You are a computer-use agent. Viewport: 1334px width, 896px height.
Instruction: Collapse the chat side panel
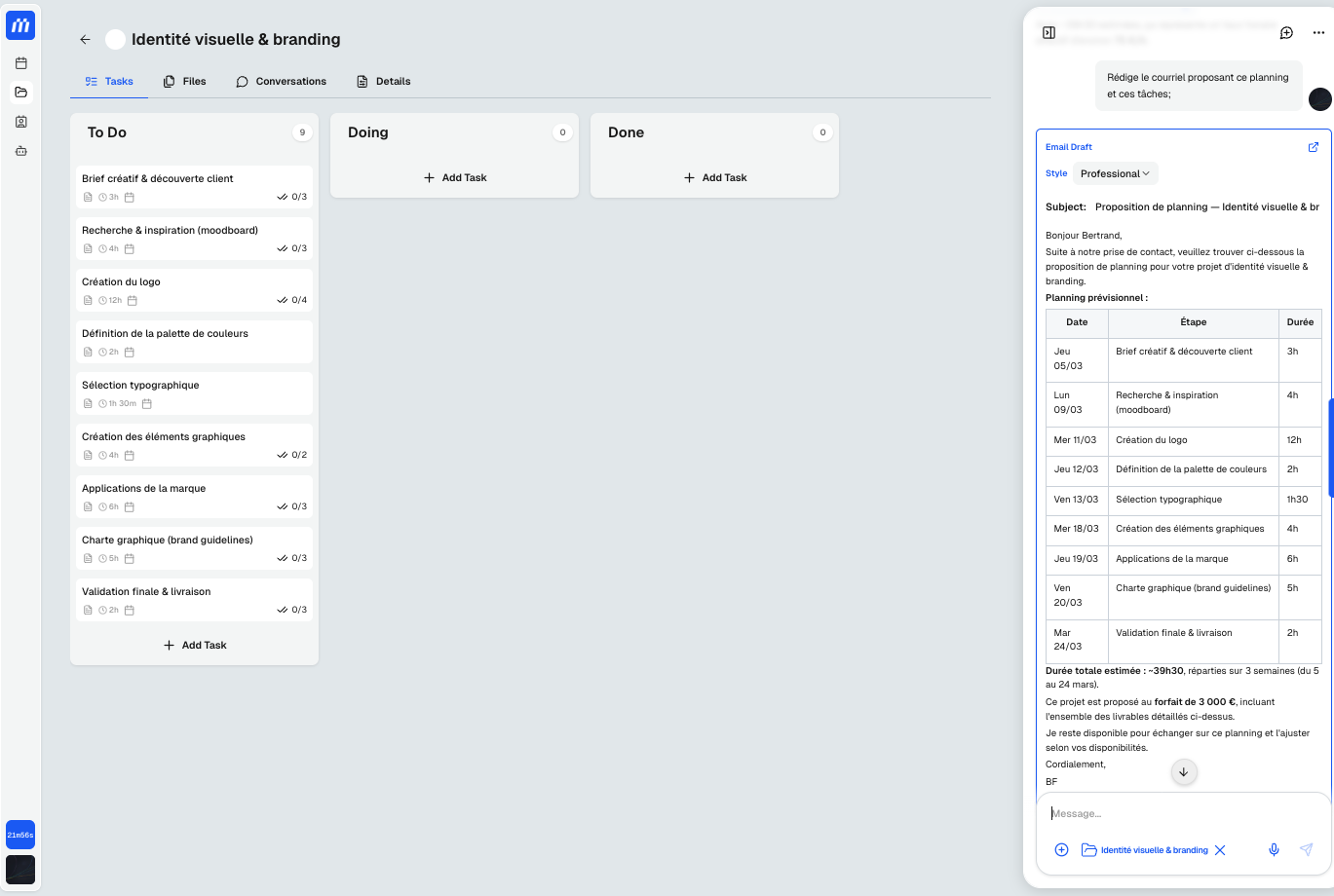point(1048,33)
